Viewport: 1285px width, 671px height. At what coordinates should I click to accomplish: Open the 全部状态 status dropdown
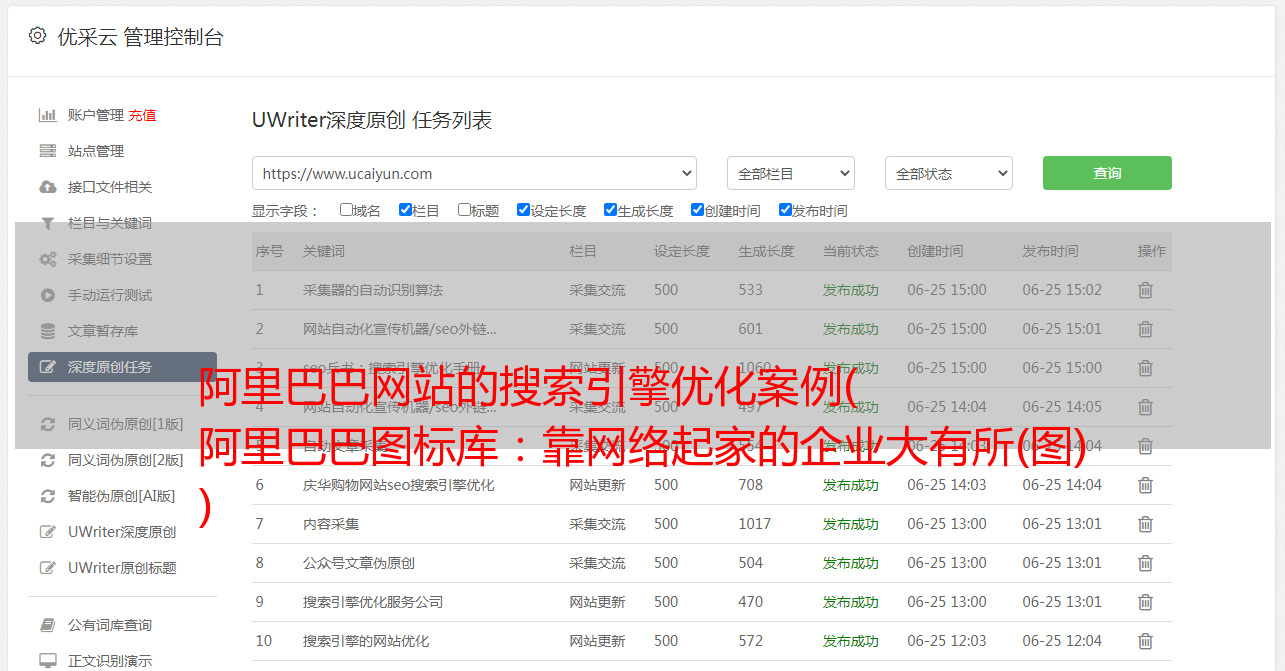click(x=948, y=173)
